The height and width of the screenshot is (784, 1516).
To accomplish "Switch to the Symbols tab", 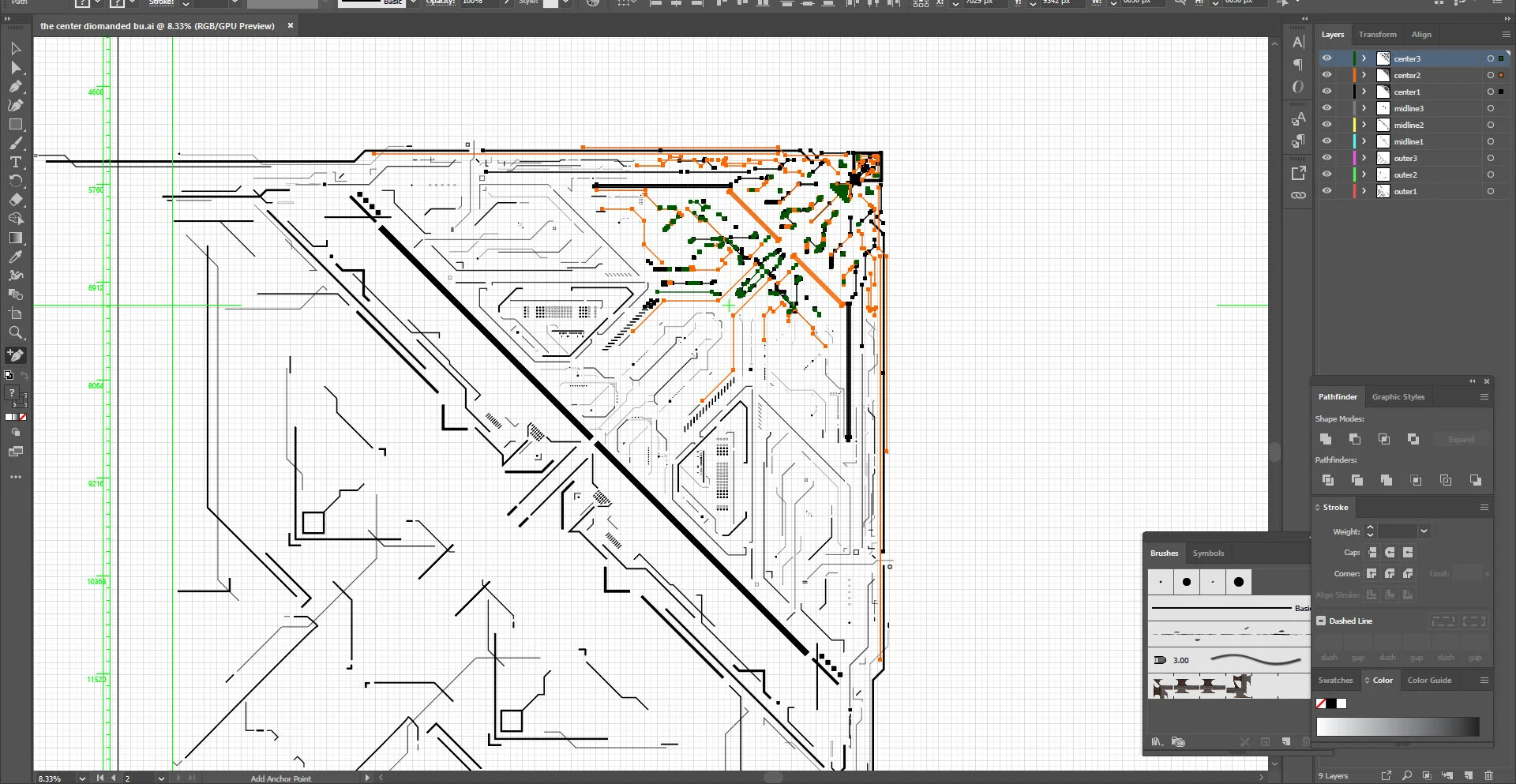I will click(1208, 553).
